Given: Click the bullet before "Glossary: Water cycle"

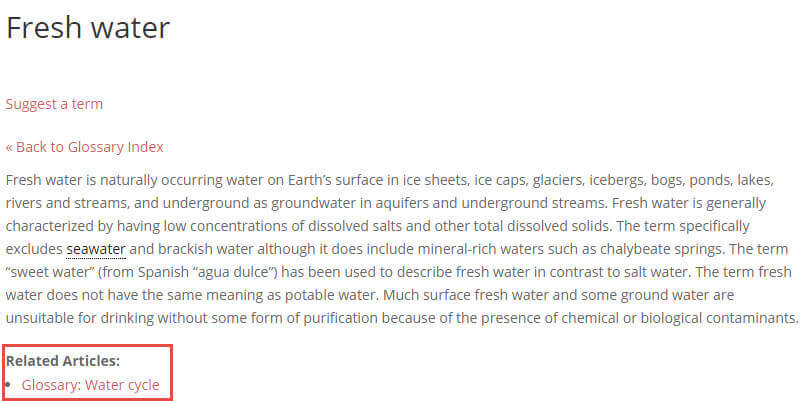Looking at the screenshot, I should [x=9, y=384].
